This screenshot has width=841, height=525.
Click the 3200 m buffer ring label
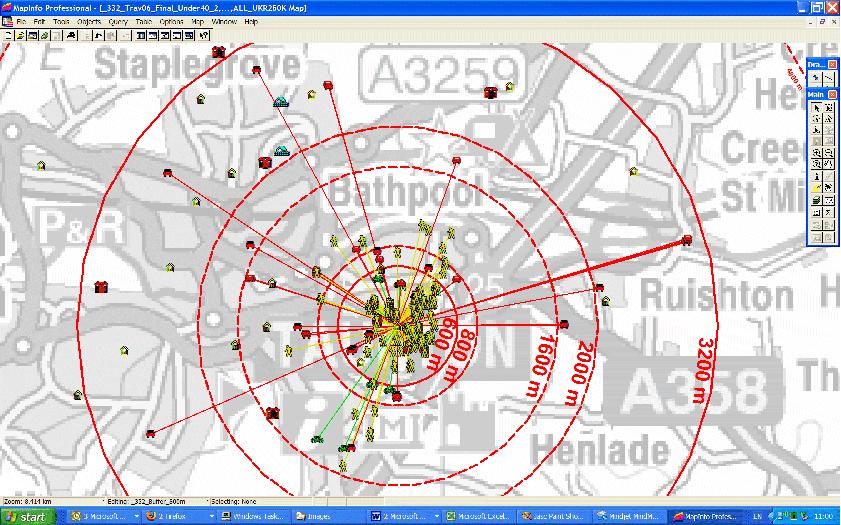tap(704, 371)
